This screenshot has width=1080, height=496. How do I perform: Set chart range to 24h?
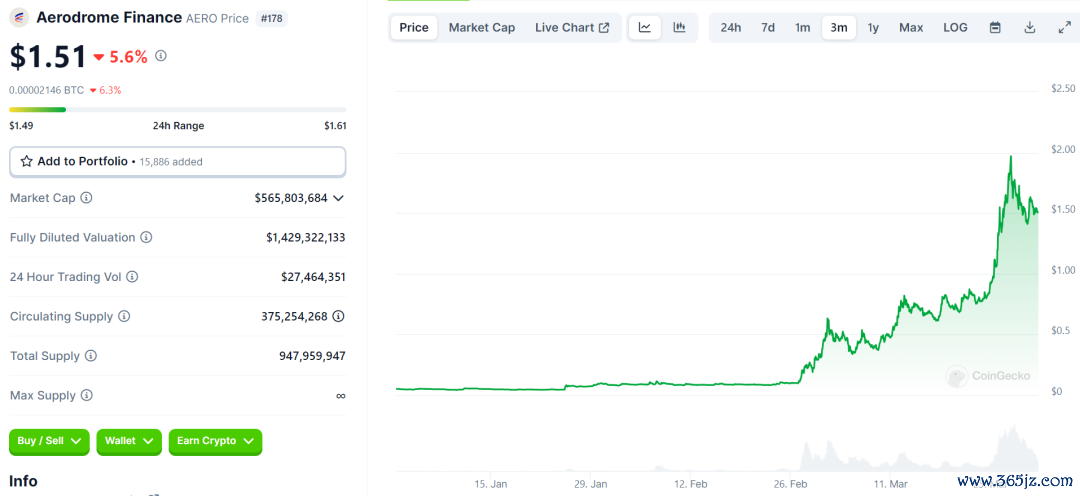click(731, 28)
